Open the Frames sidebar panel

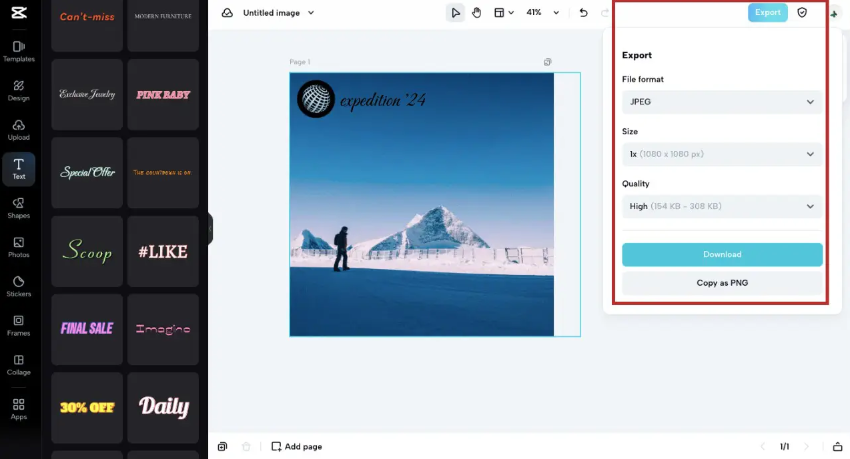[x=19, y=326]
